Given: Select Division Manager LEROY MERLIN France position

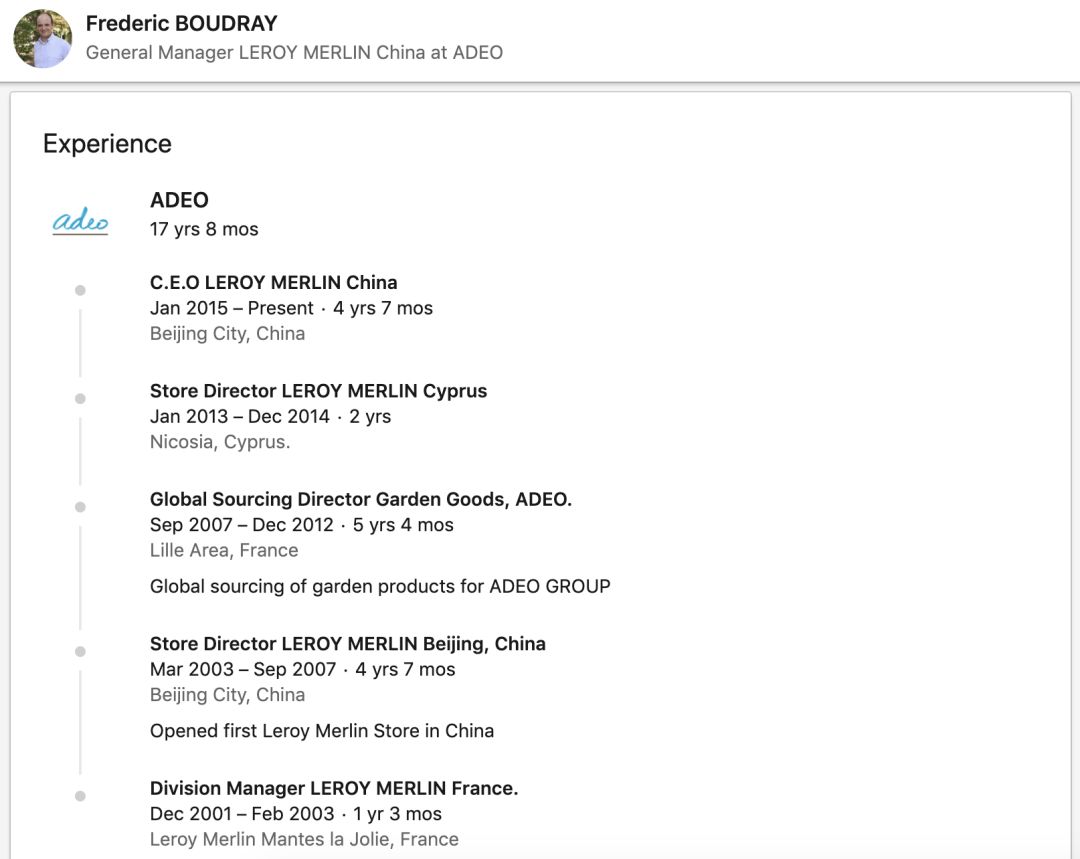Looking at the screenshot, I should (334, 788).
